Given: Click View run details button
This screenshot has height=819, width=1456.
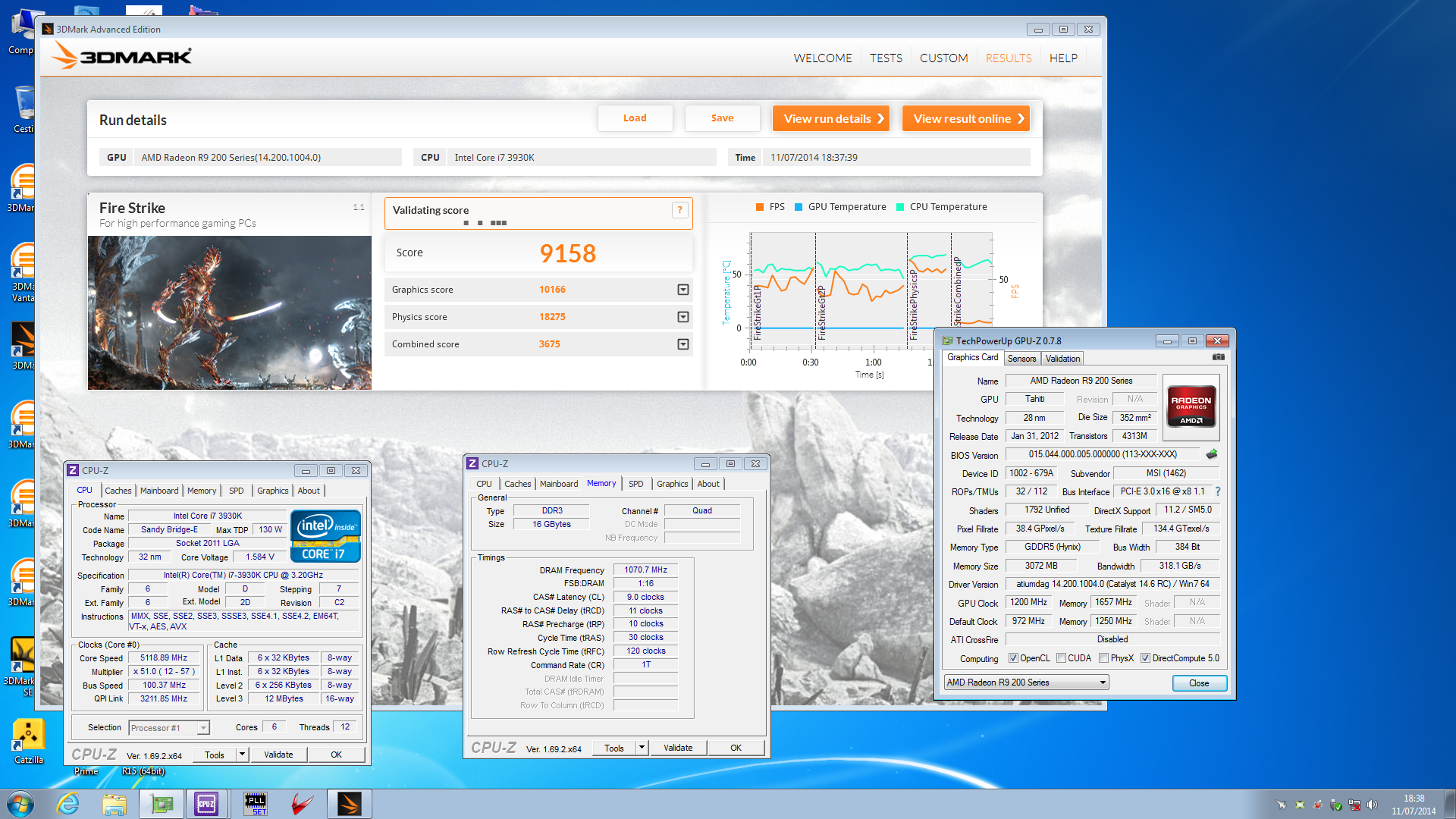Looking at the screenshot, I should tap(831, 118).
